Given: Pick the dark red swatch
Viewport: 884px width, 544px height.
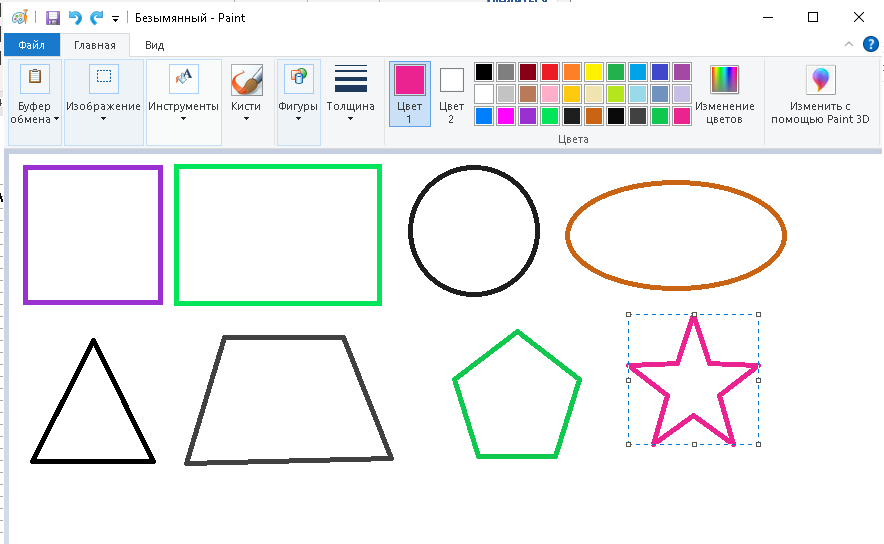Looking at the screenshot, I should coord(528,72).
